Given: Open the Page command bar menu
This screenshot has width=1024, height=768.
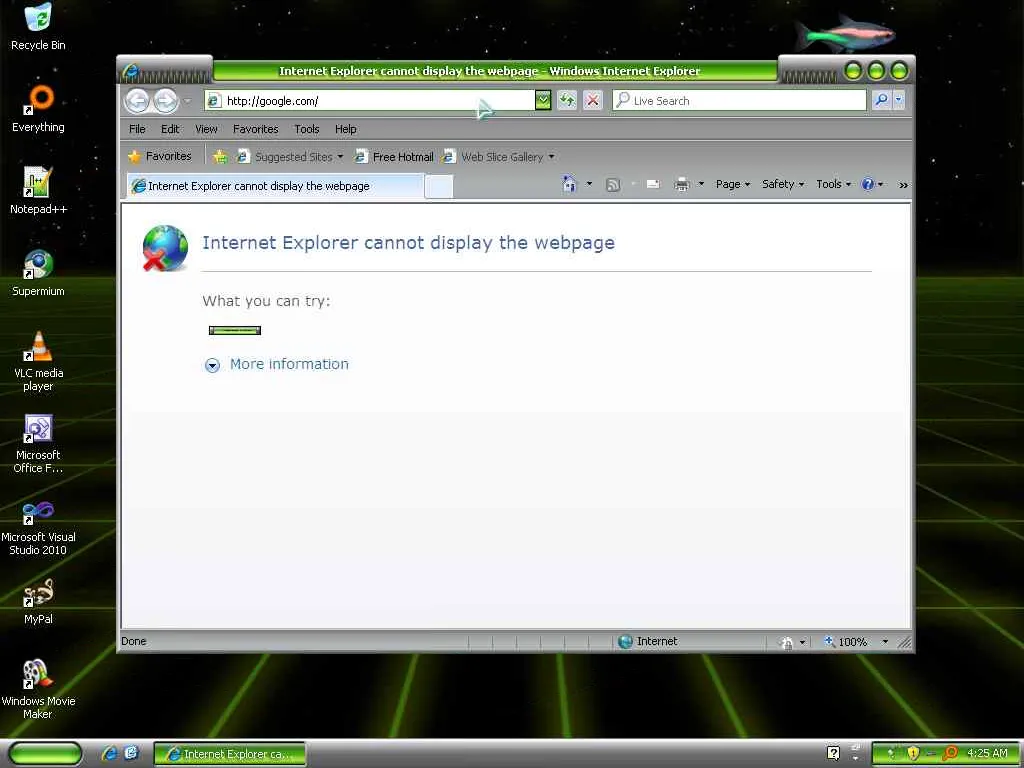Looking at the screenshot, I should click(x=733, y=184).
